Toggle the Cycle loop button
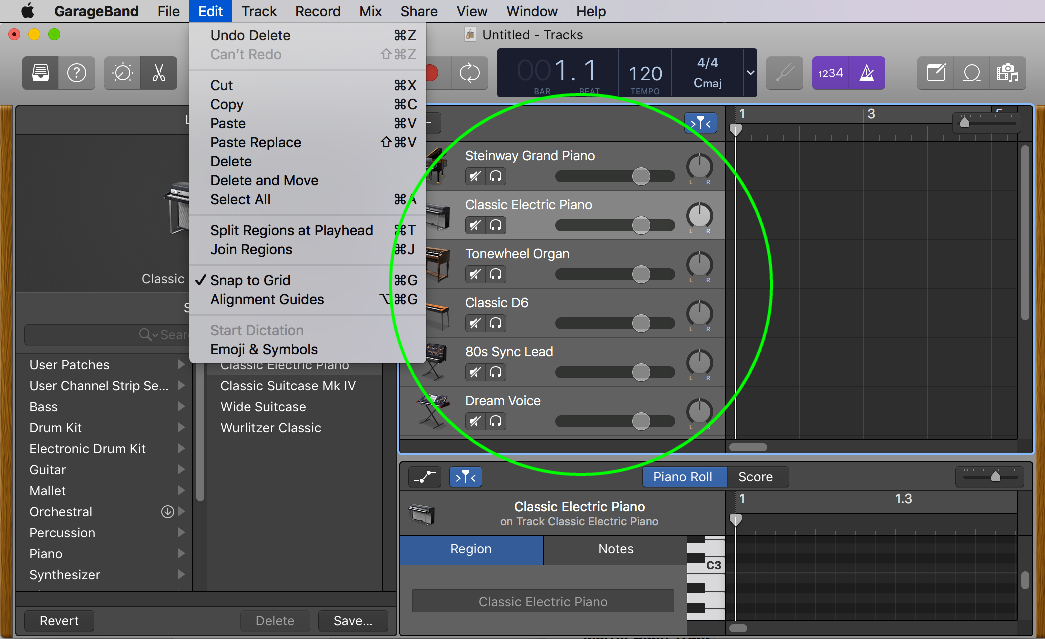Image resolution: width=1045 pixels, height=639 pixels. [x=470, y=73]
